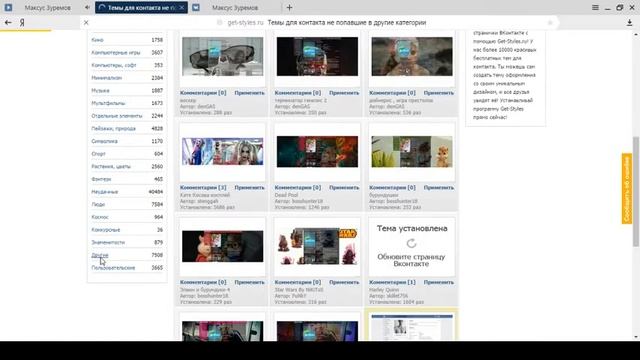Open the Компьютеры, софт category
Viewport: 640px width, 360px height.
pyautogui.click(x=114, y=65)
